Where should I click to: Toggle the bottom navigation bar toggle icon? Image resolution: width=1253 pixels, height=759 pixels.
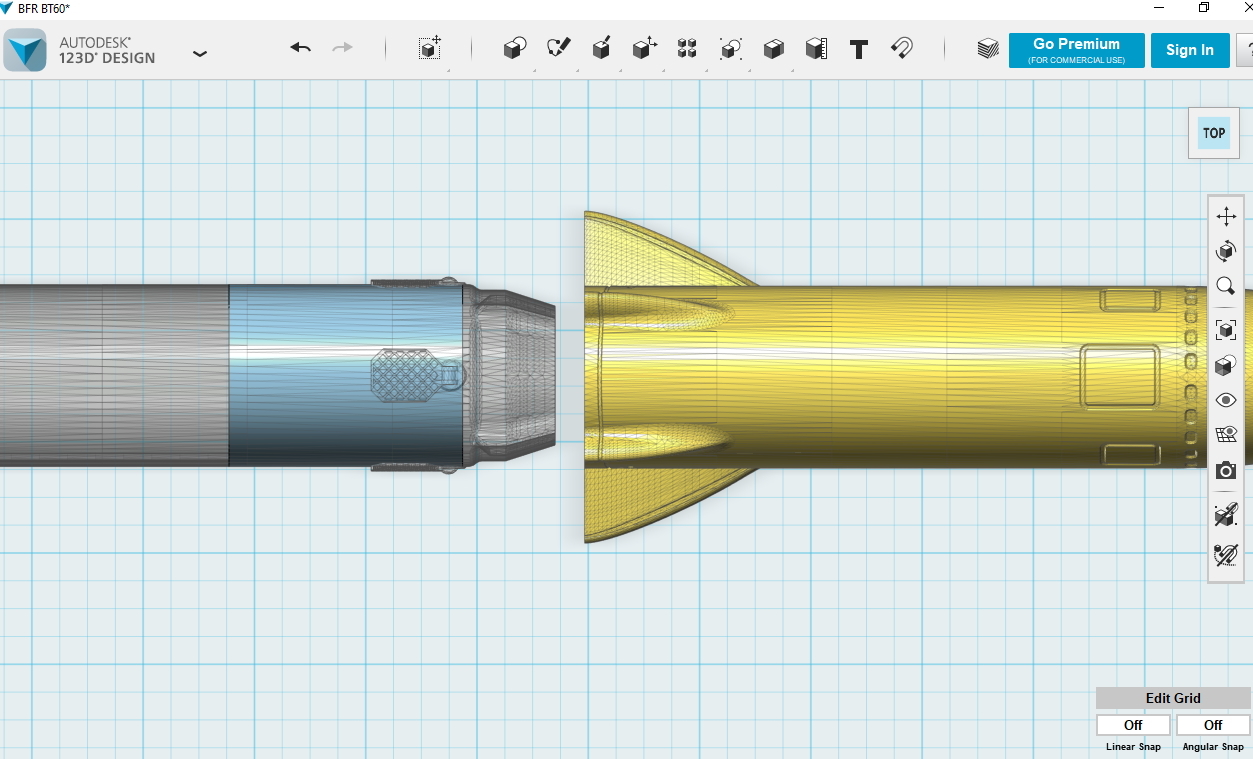[x=1226, y=554]
